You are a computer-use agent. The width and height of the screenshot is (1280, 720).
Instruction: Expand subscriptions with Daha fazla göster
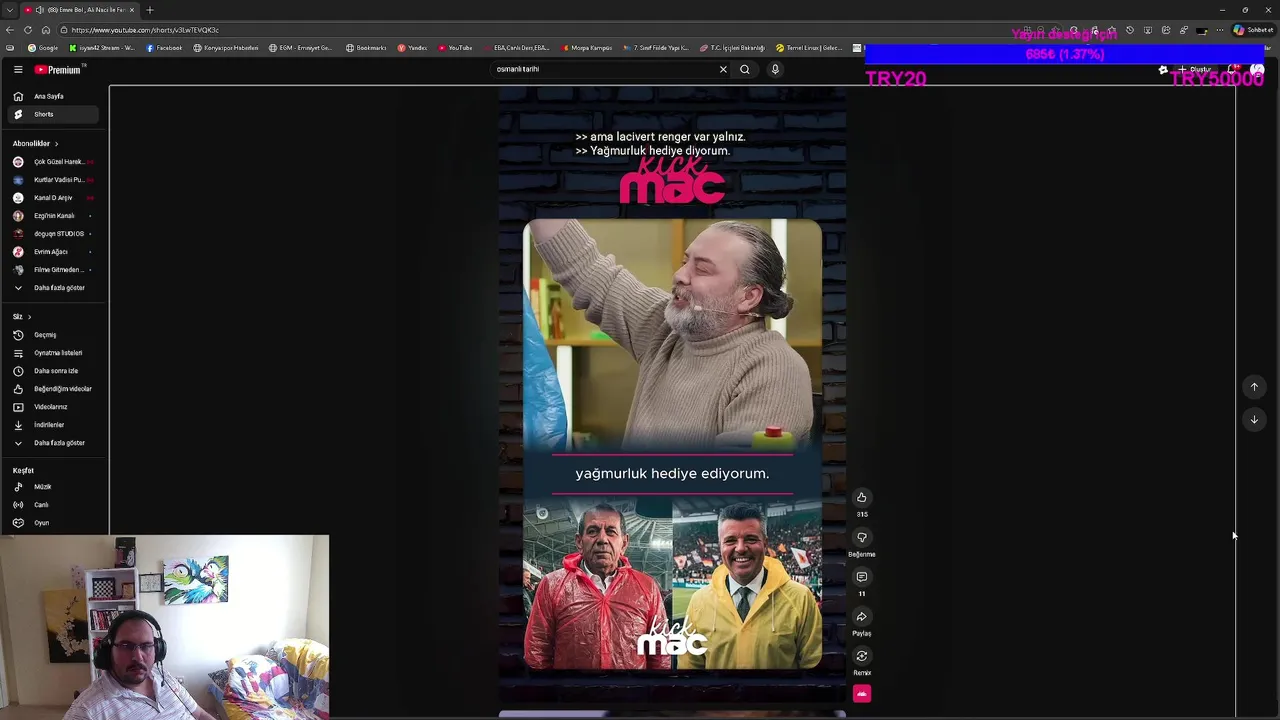tap(54, 288)
